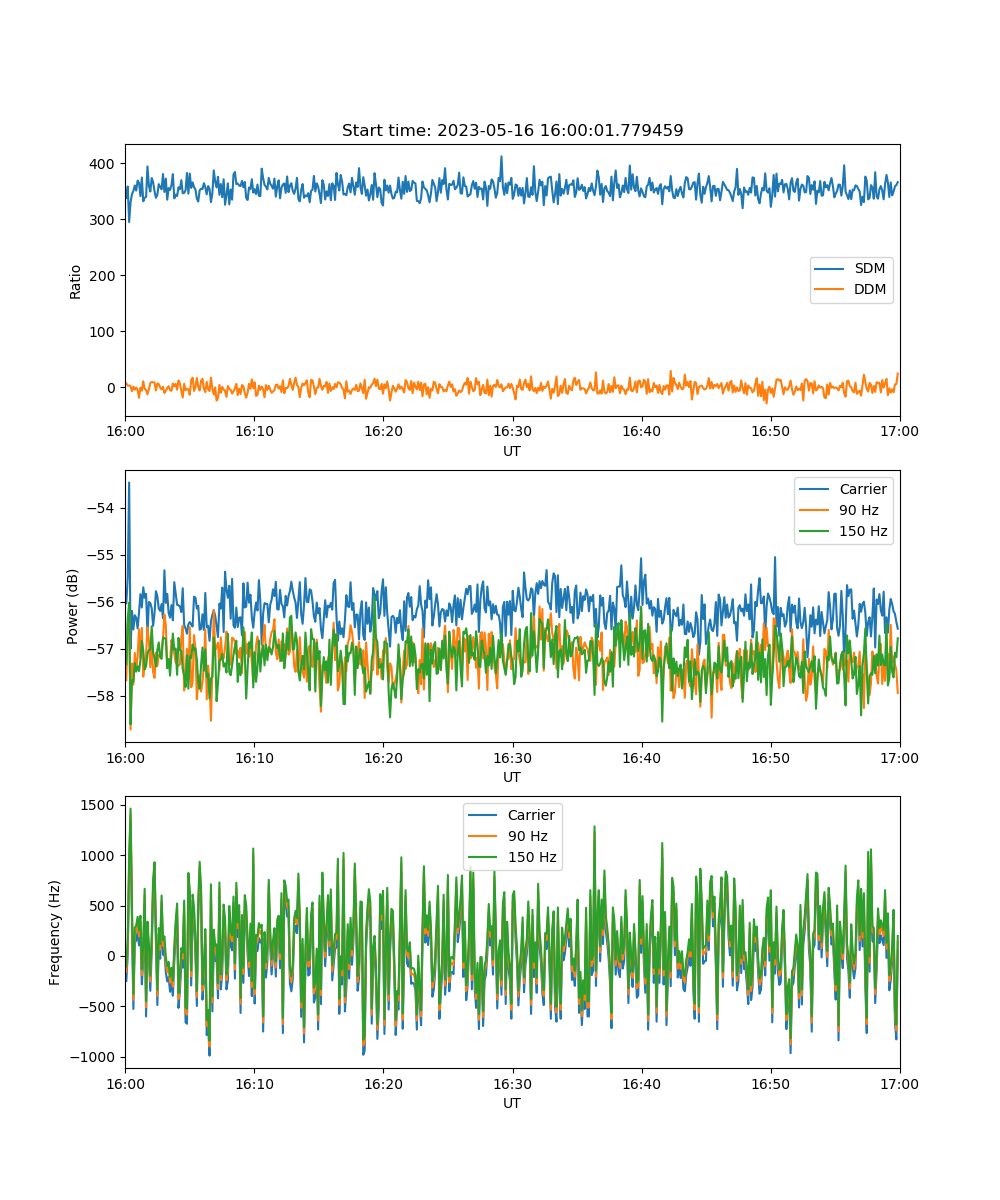Click the 16:50 tick under the Ratio plot
The width and height of the screenshot is (1000, 1200).
coord(771,432)
